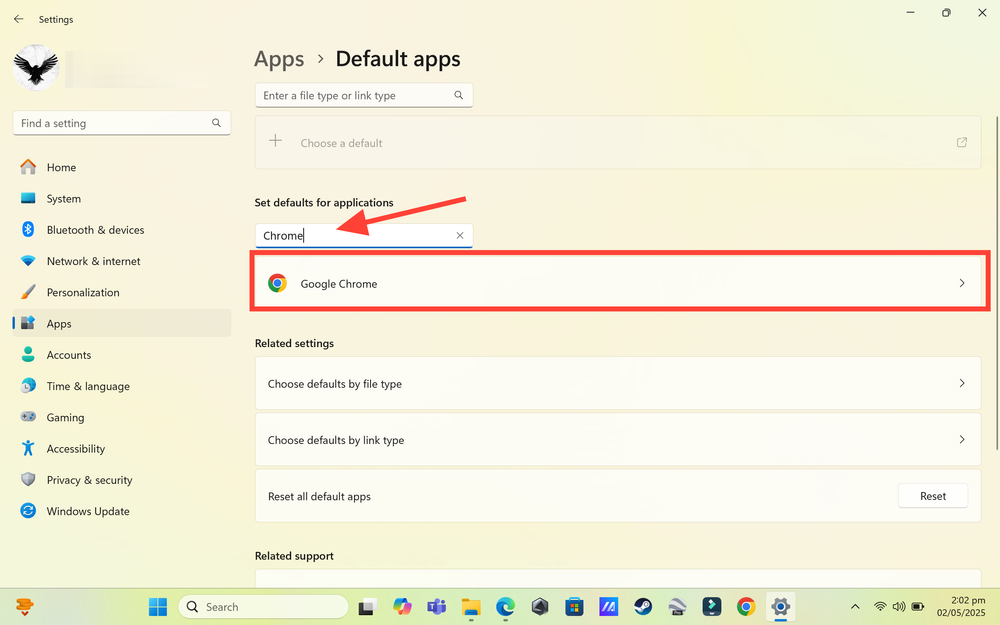Open the dark teal arrow app on taskbar

tap(712, 607)
